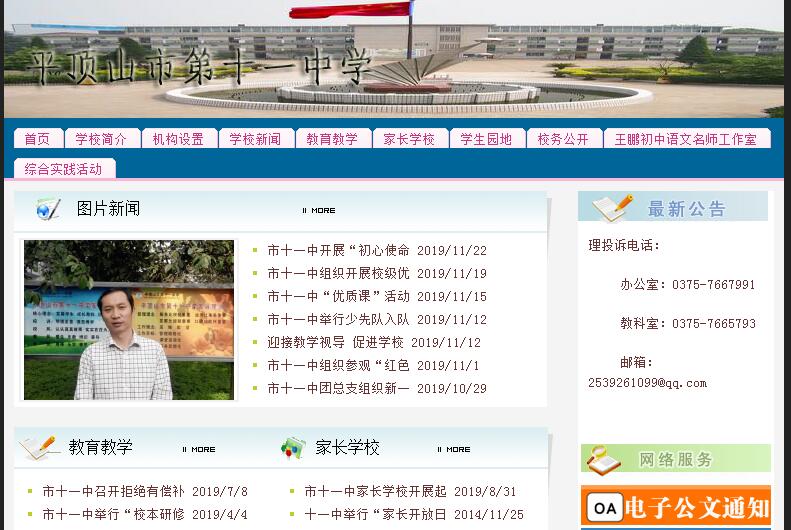
Task: Open article 市十一中召开拒绝有偿补
Action: click(114, 491)
